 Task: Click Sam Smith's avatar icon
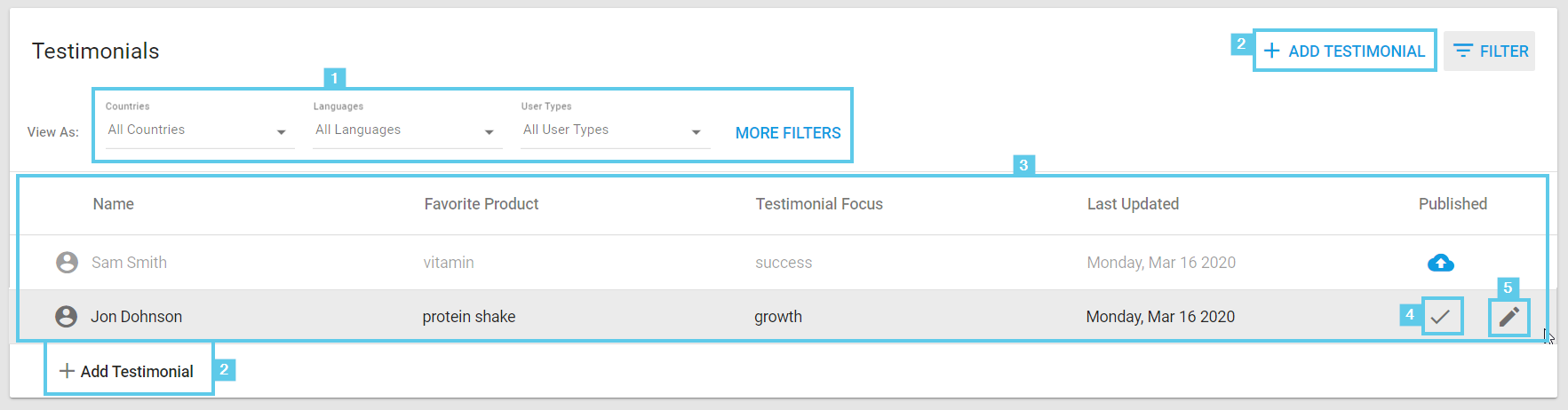[67, 263]
